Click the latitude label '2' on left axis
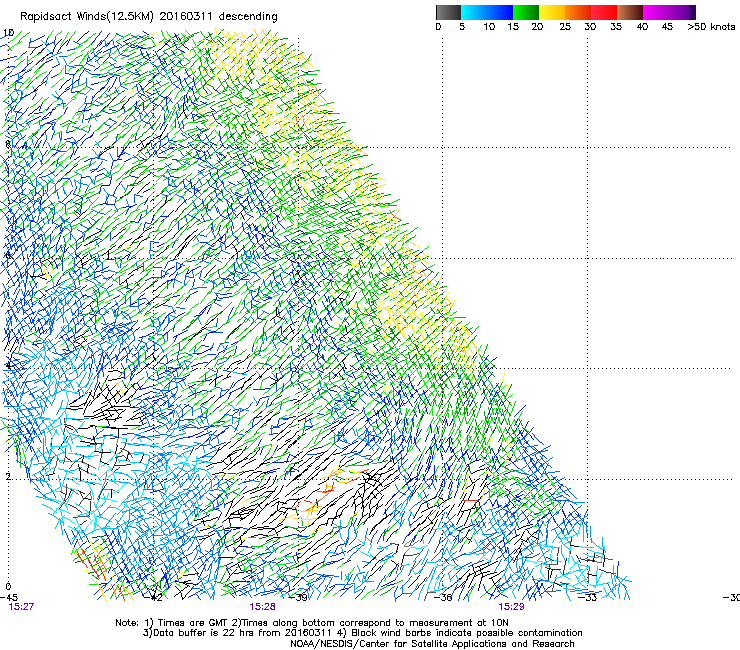 coord(8,476)
